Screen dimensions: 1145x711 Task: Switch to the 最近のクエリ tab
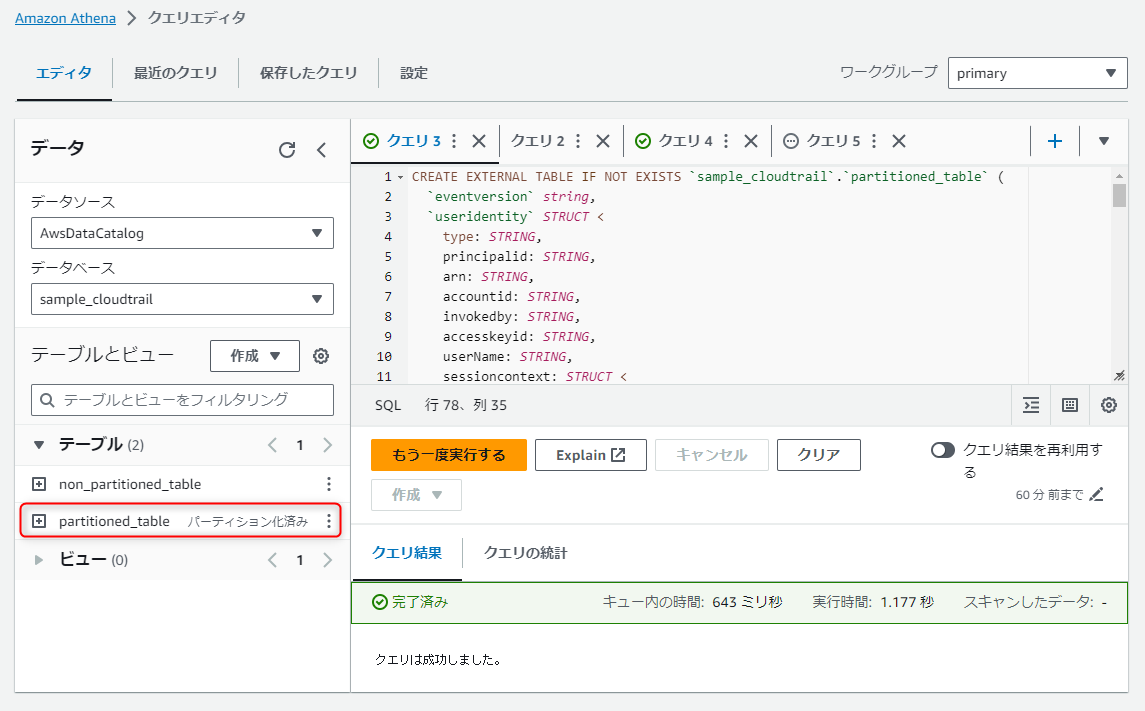176,72
